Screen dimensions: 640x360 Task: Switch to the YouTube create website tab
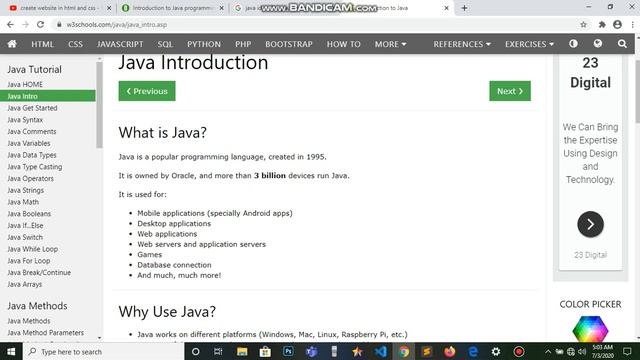[x=60, y=8]
